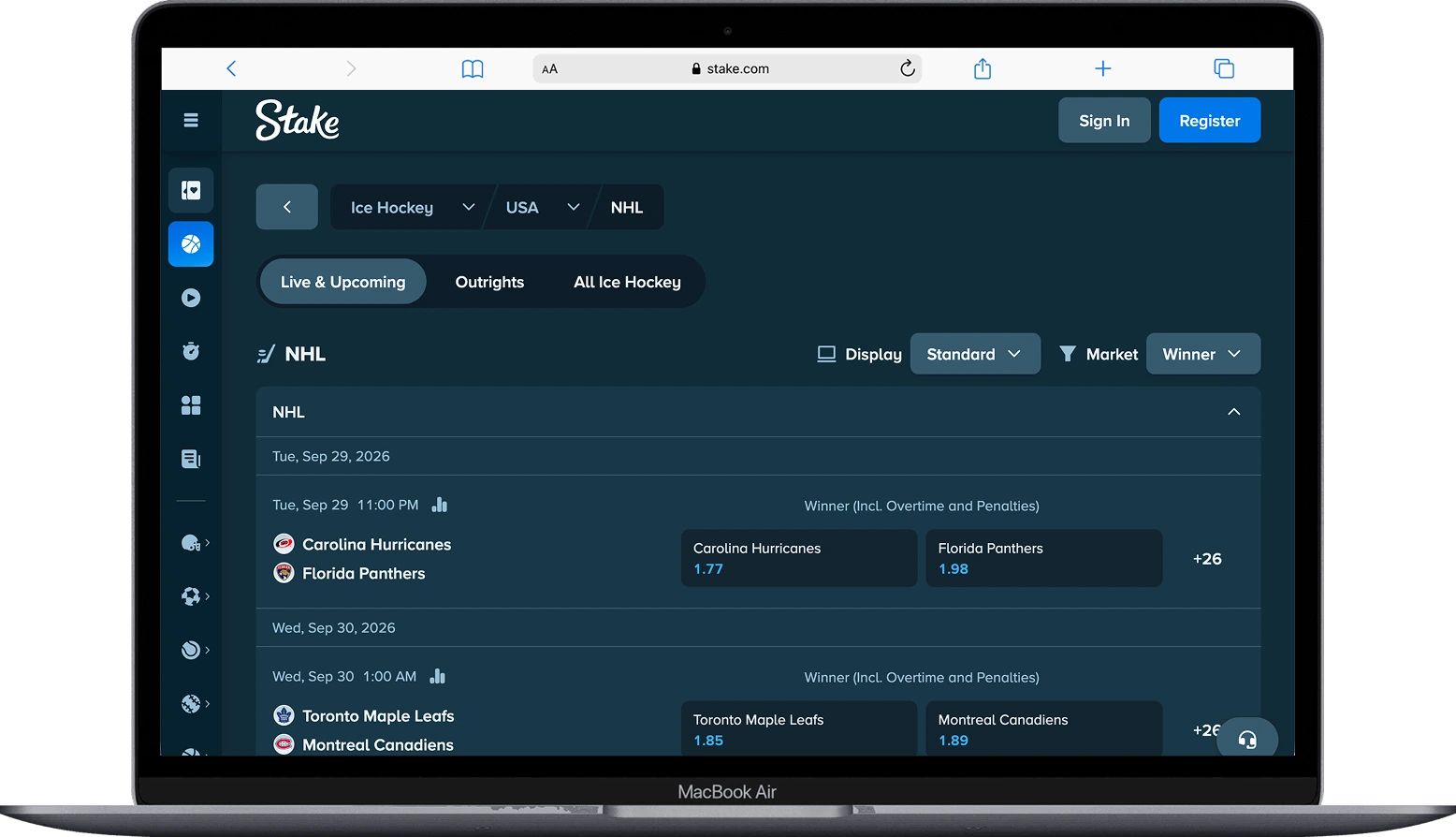Select the Sports basketball icon in sidebar
The height and width of the screenshot is (837, 1456).
(x=191, y=244)
